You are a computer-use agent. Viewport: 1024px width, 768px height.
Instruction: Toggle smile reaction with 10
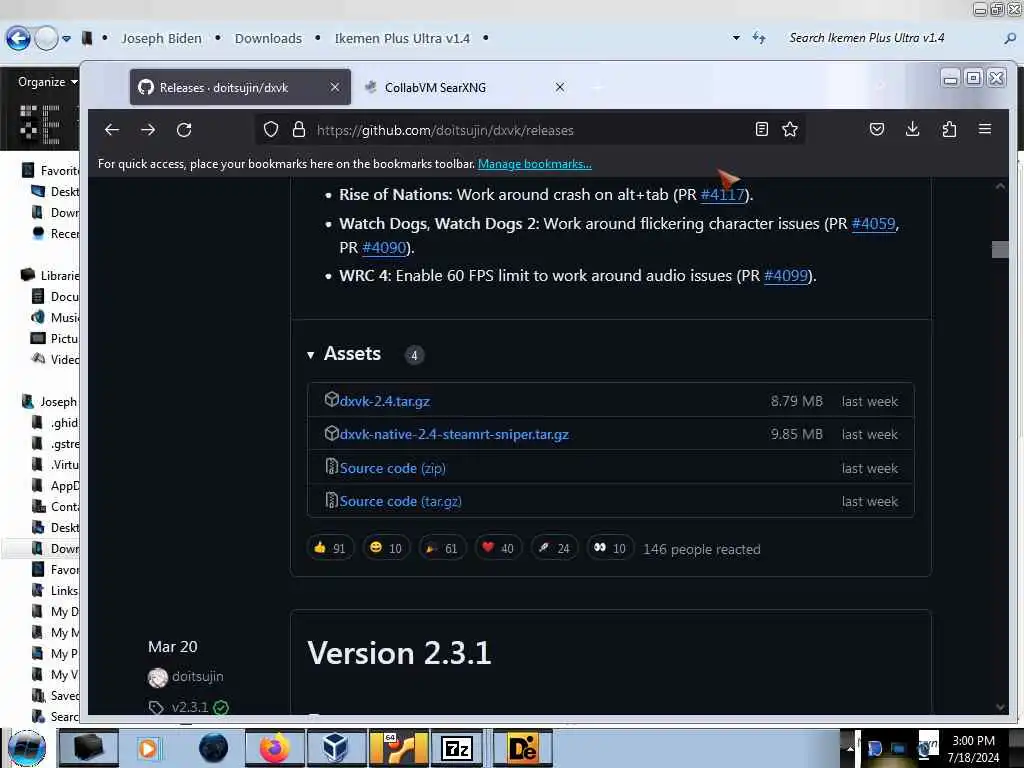[386, 548]
